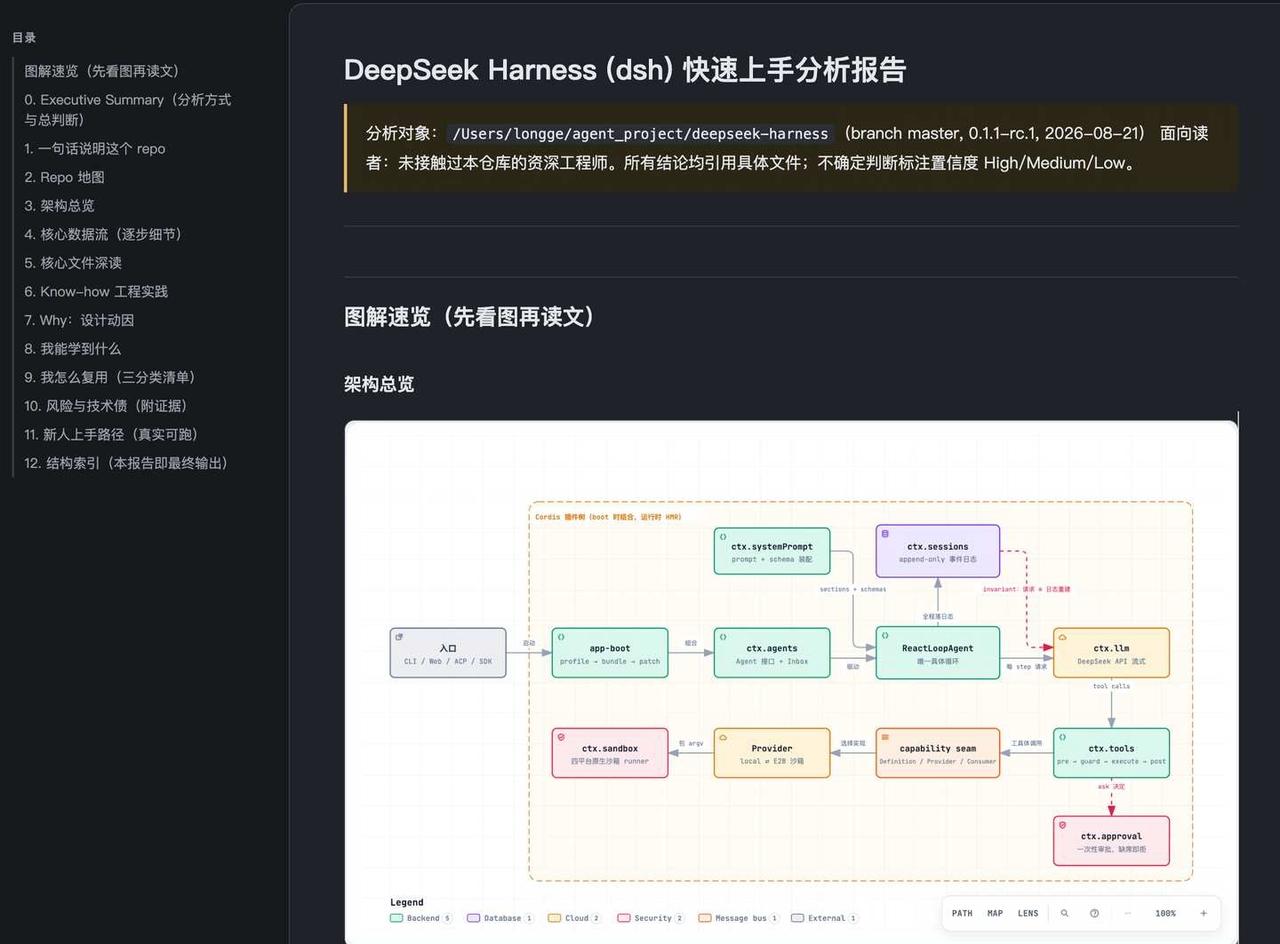The height and width of the screenshot is (944, 1280).
Task: Select the ReactLoopAgent node title text
Action: click(x=937, y=648)
